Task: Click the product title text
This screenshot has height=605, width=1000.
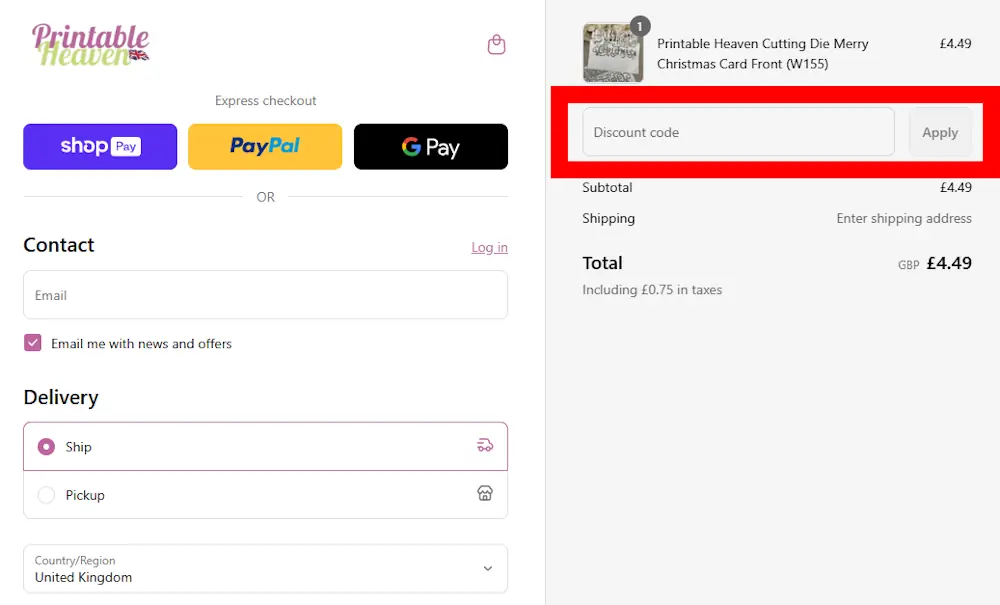Action: click(x=762, y=54)
